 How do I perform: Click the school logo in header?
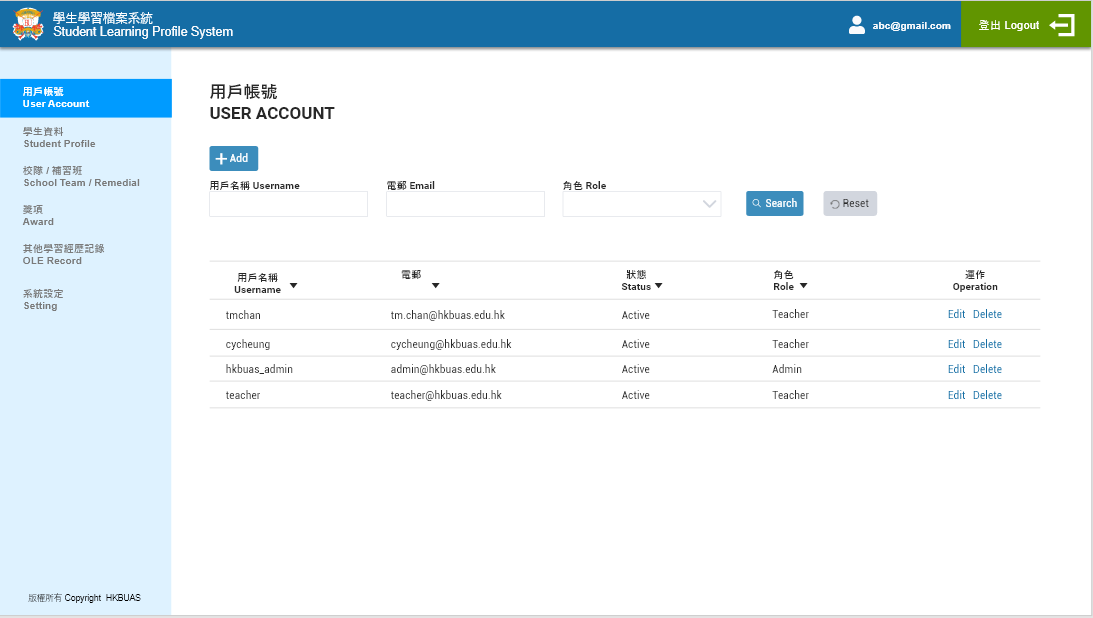28,24
